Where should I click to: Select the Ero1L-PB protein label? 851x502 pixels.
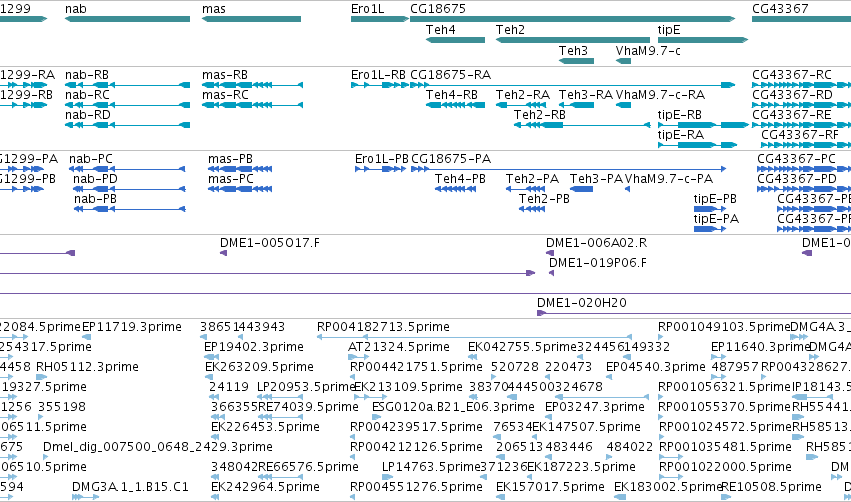pyautogui.click(x=382, y=159)
